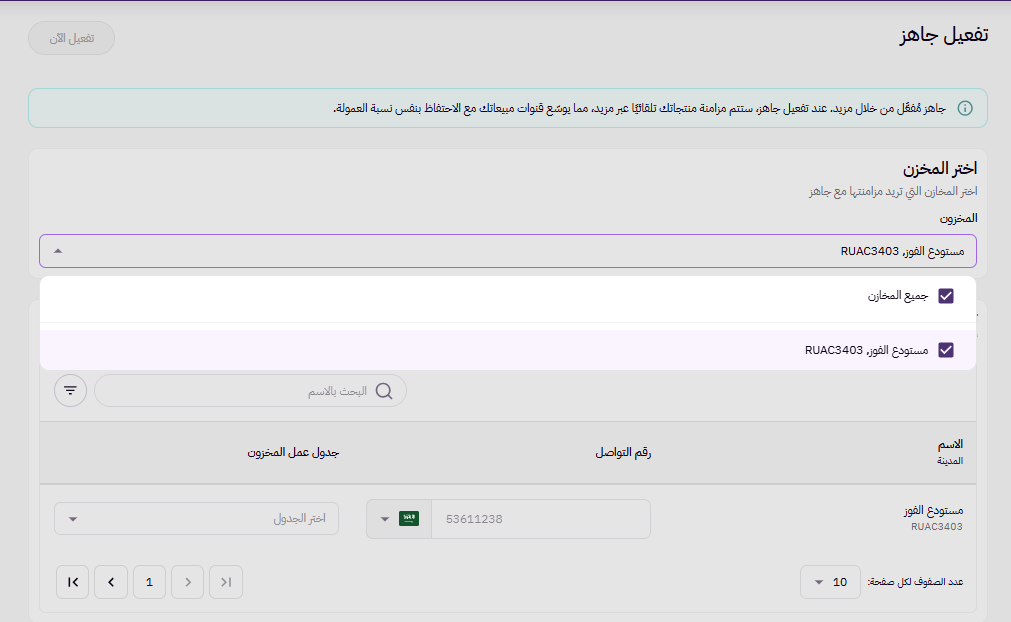Click the Saudi flag country code icon
This screenshot has width=1011, height=622.
coord(409,518)
